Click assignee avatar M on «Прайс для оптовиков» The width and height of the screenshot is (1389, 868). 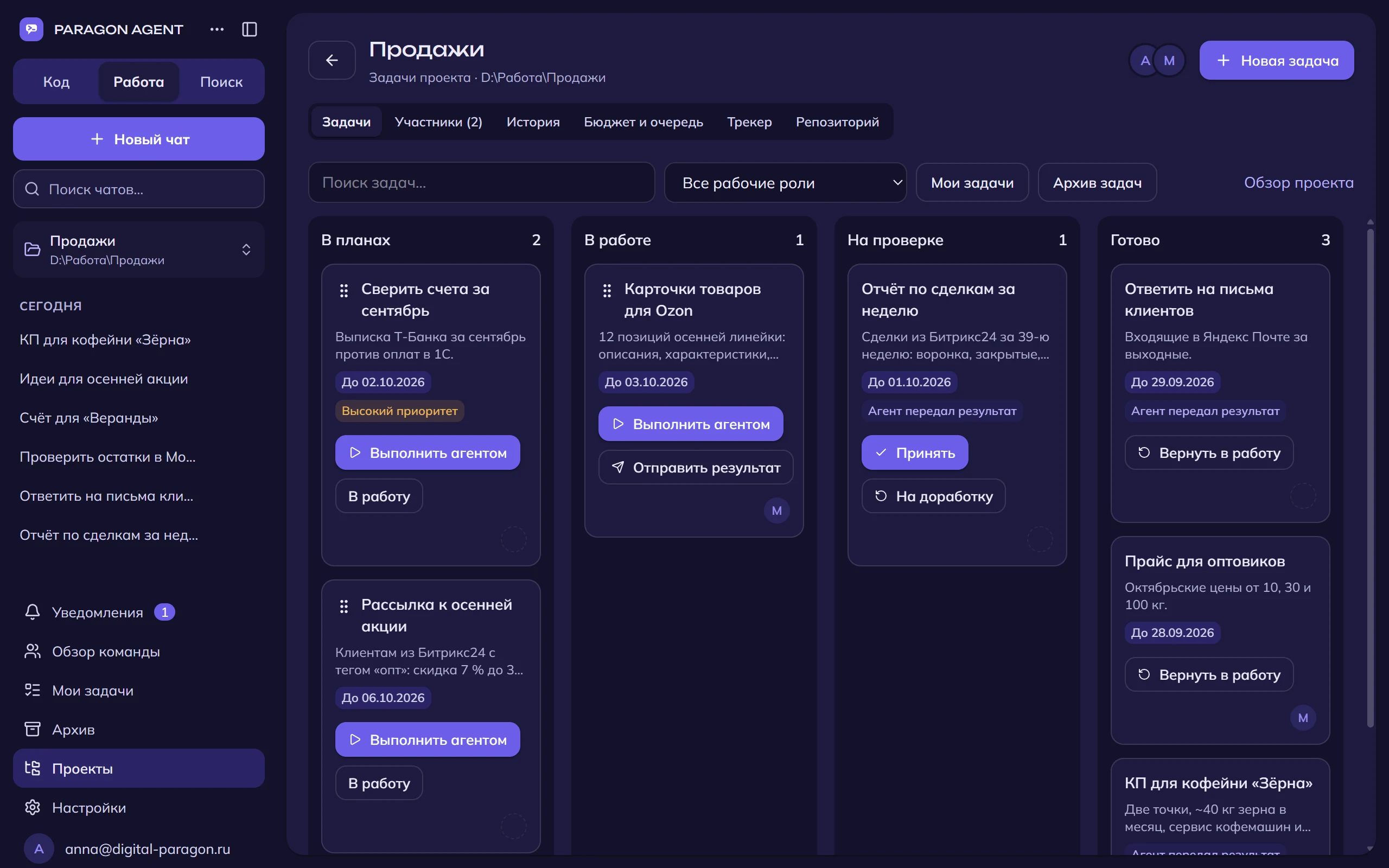pos(1303,718)
